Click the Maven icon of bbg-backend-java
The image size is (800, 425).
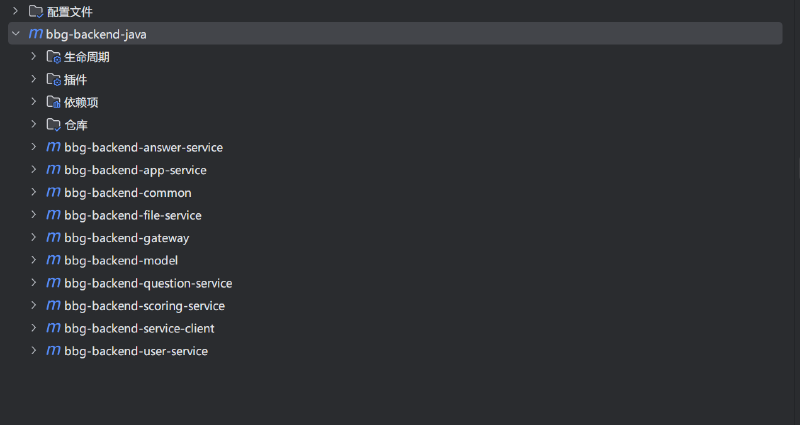point(36,34)
